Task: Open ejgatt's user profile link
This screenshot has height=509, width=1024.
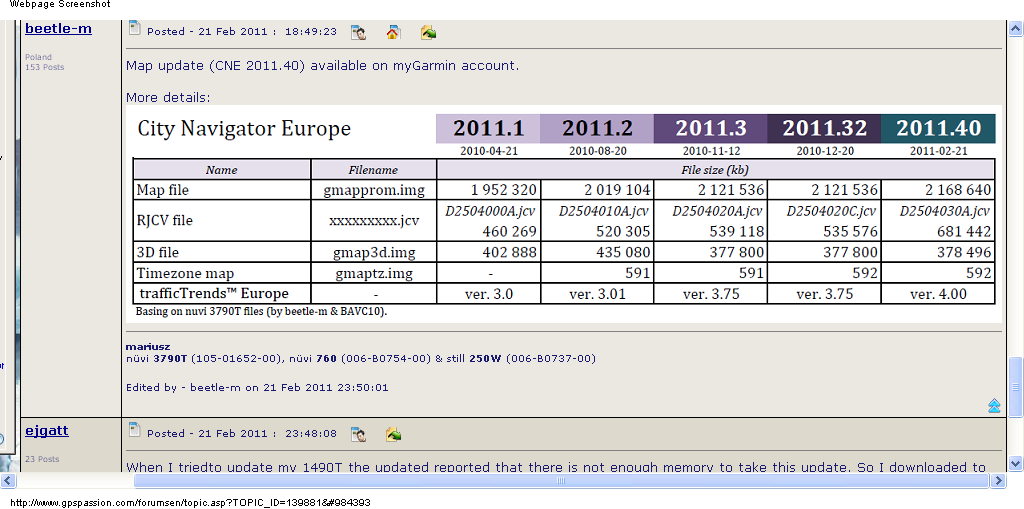Action: [47, 431]
